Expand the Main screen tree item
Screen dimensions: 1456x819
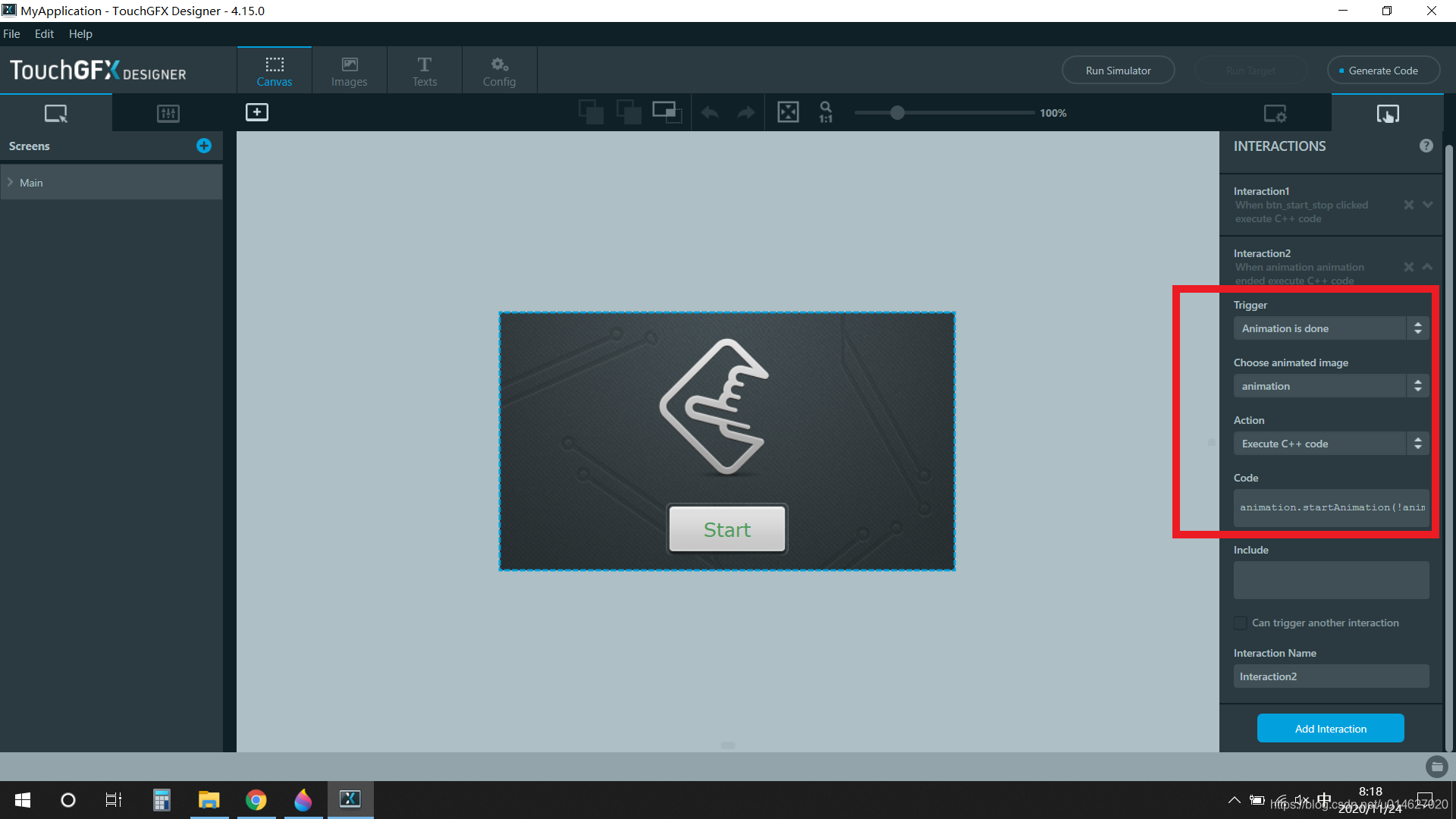(11, 183)
